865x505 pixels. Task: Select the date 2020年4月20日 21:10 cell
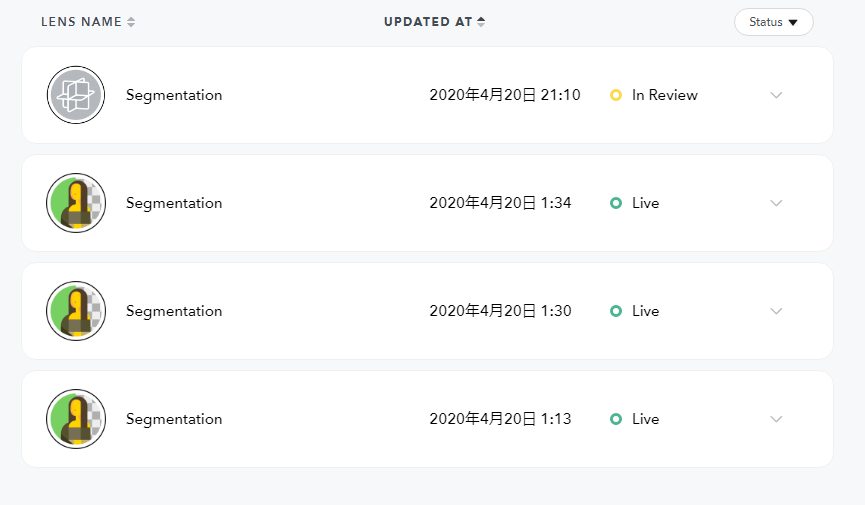point(504,95)
